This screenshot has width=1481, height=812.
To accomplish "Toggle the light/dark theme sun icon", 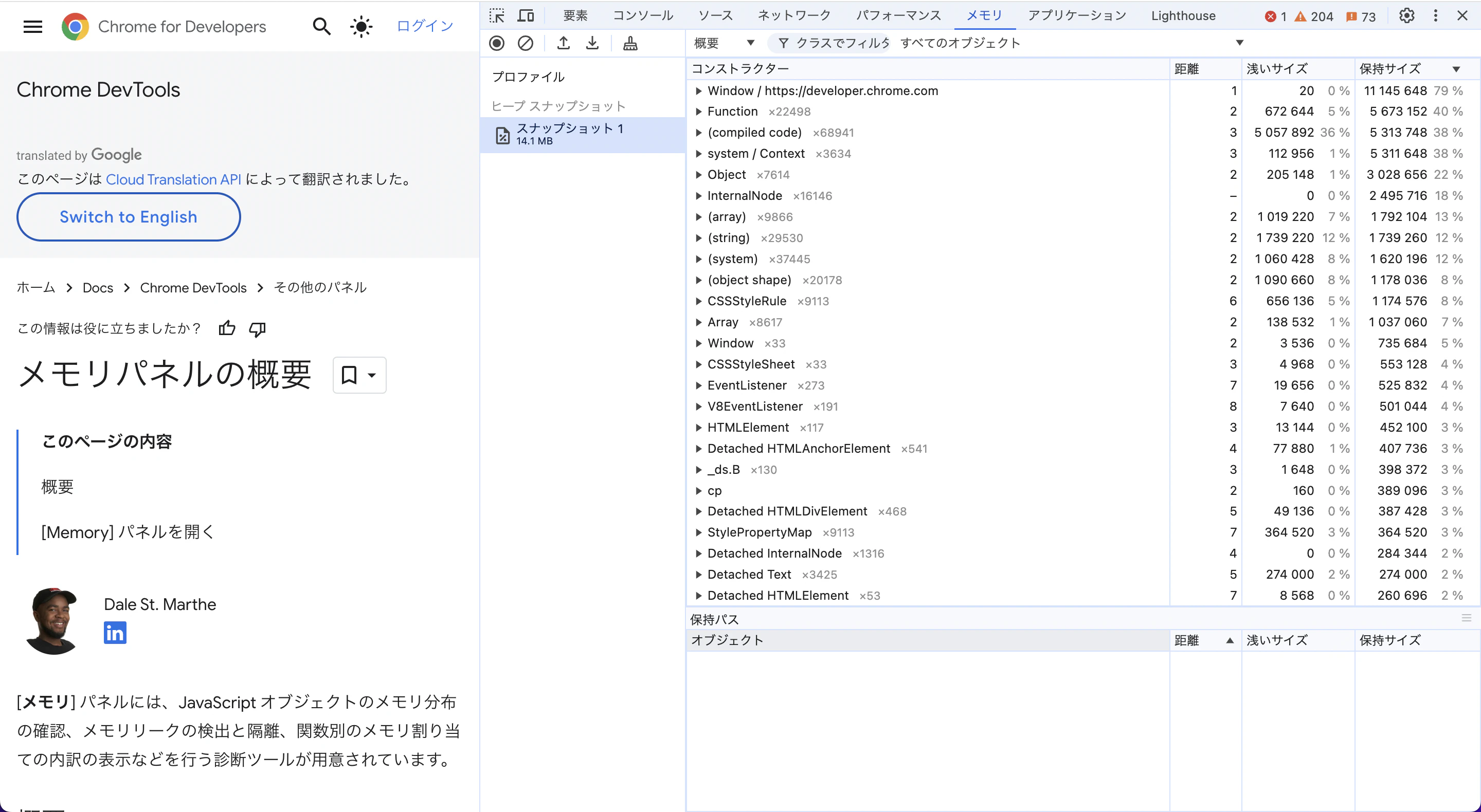I will click(361, 26).
